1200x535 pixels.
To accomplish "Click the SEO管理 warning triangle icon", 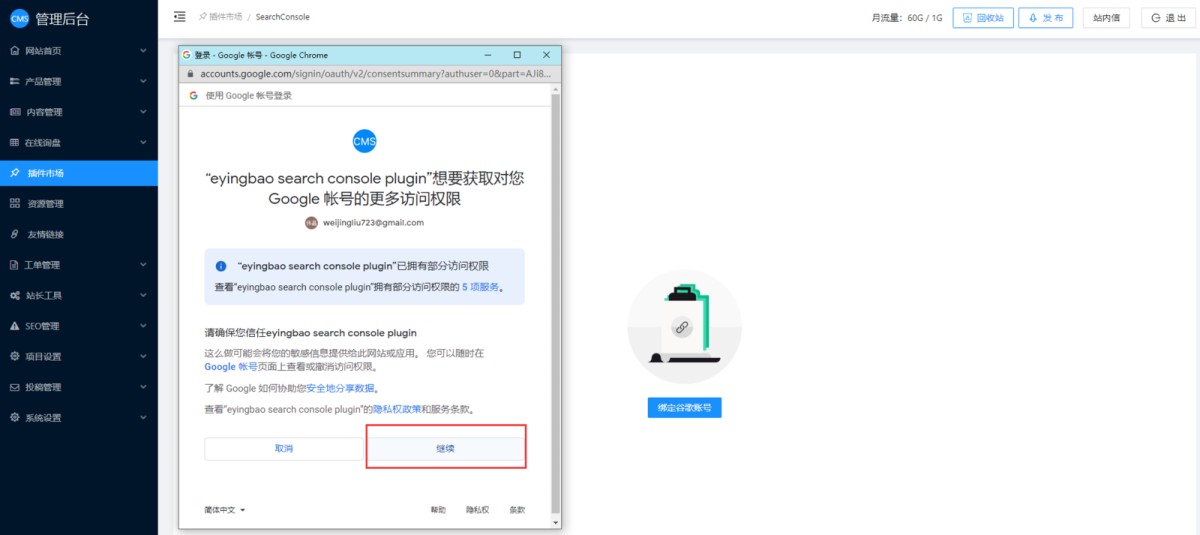I will (x=14, y=326).
